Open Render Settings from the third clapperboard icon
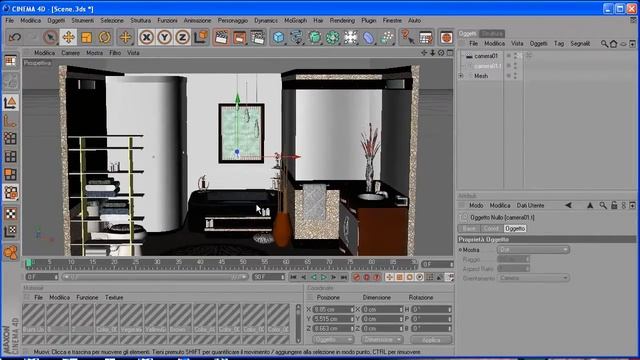 pyautogui.click(x=258, y=37)
